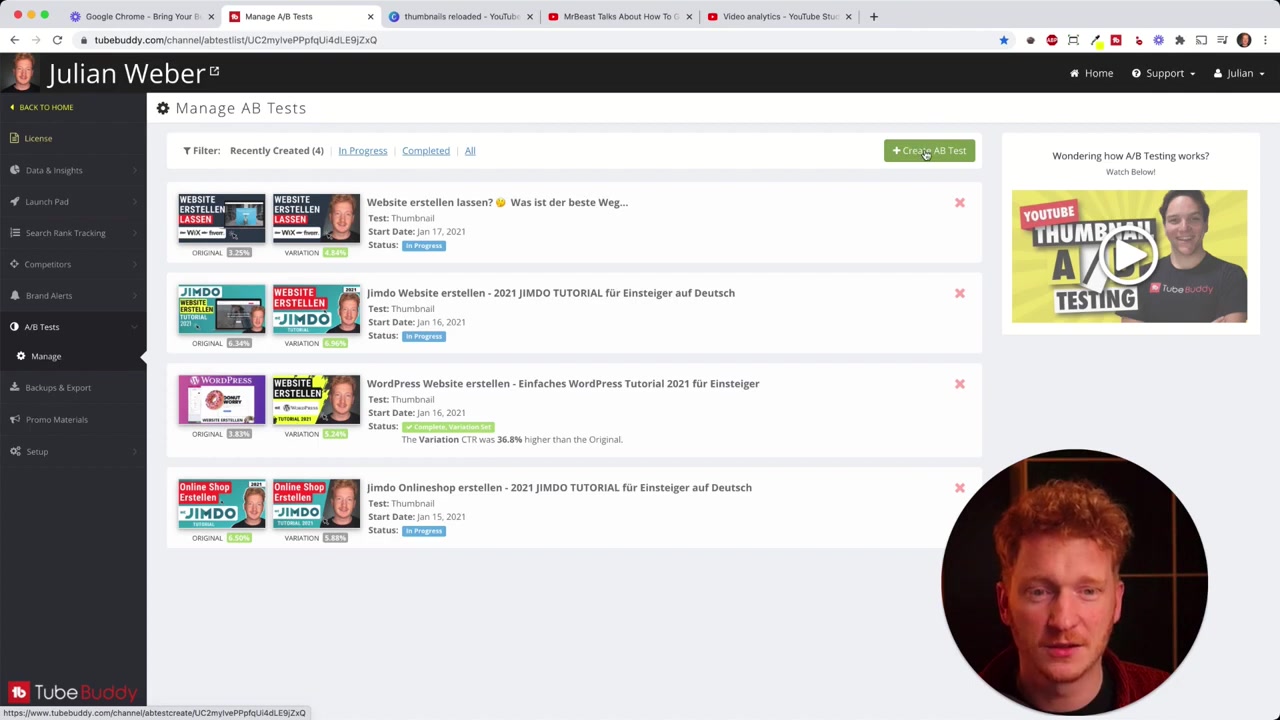Viewport: 1280px width, 720px height.
Task: Click the address bar URL
Action: point(235,40)
